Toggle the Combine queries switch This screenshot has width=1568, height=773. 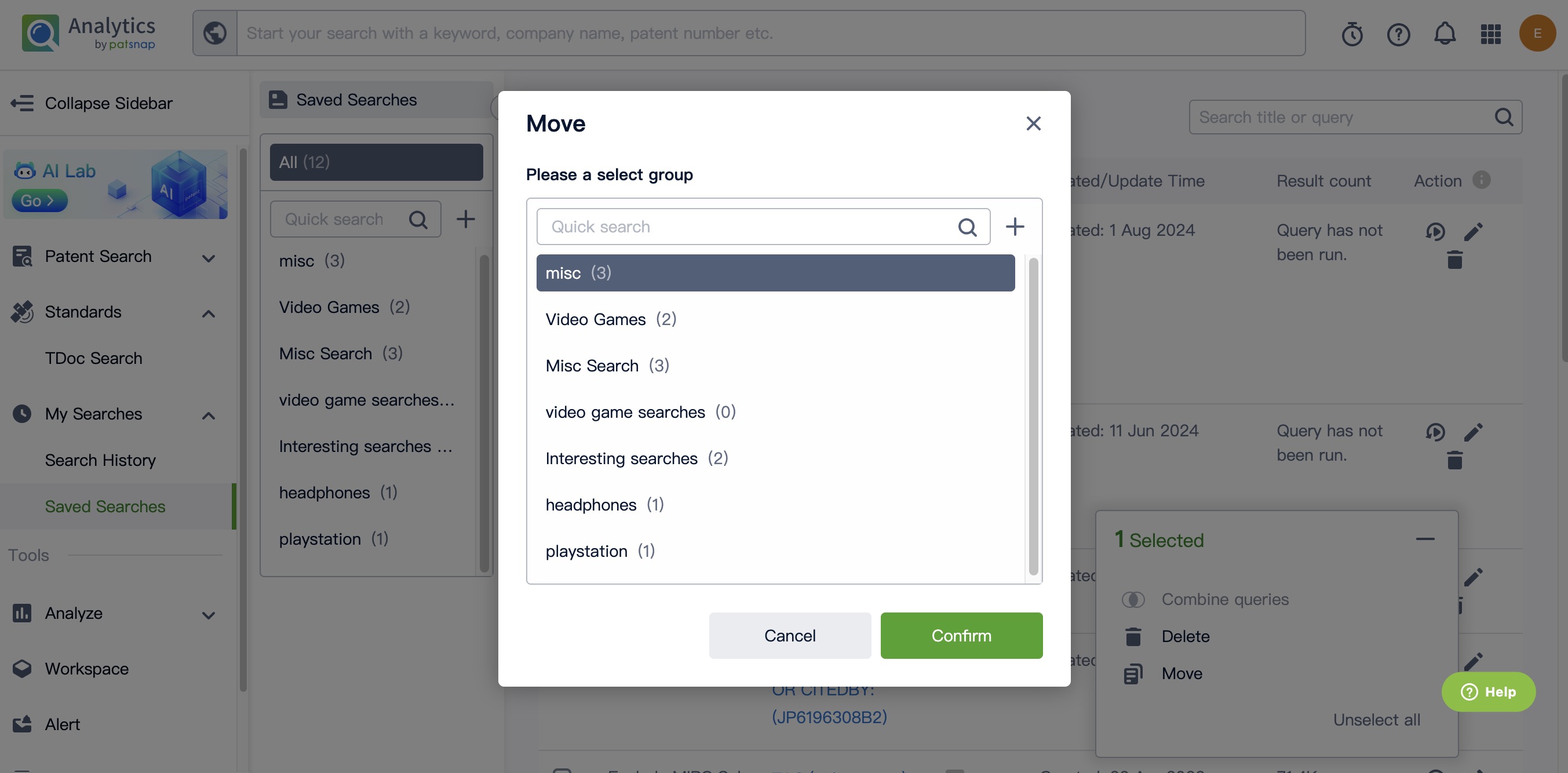tap(1133, 600)
